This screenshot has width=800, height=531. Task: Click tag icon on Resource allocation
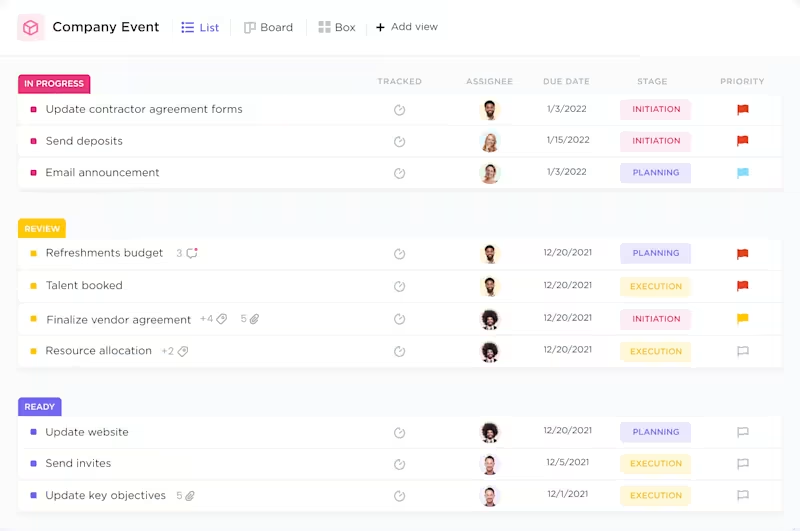(183, 352)
